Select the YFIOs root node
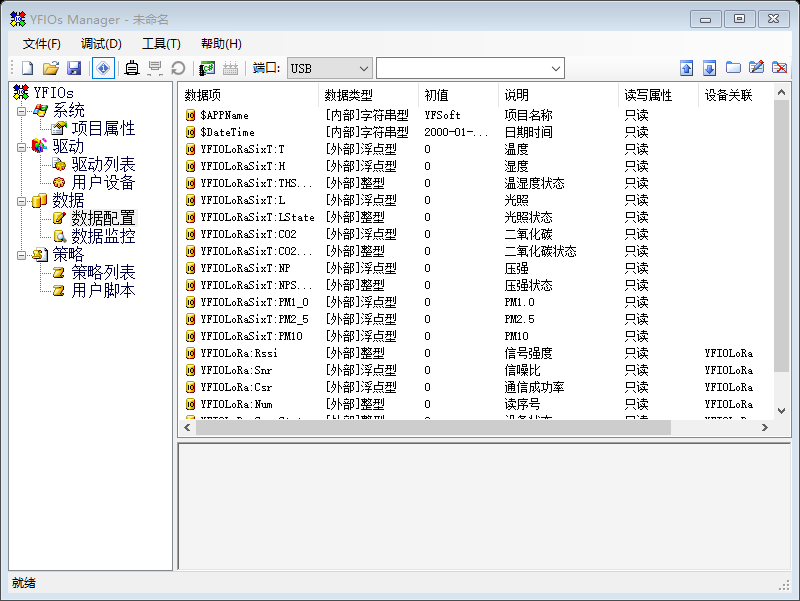The image size is (800, 601). pos(53,93)
